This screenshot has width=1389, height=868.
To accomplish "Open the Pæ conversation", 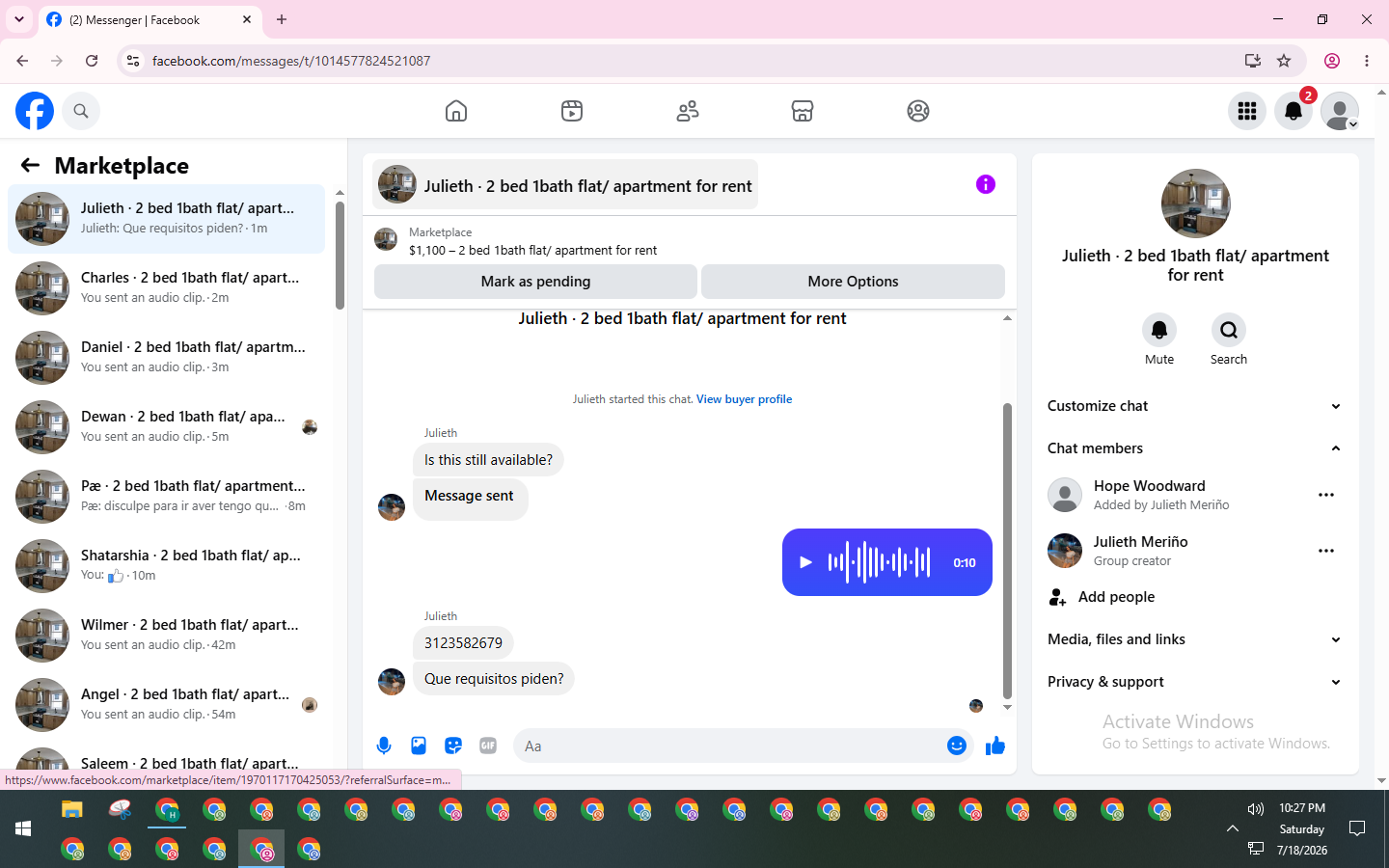I will [x=166, y=497].
